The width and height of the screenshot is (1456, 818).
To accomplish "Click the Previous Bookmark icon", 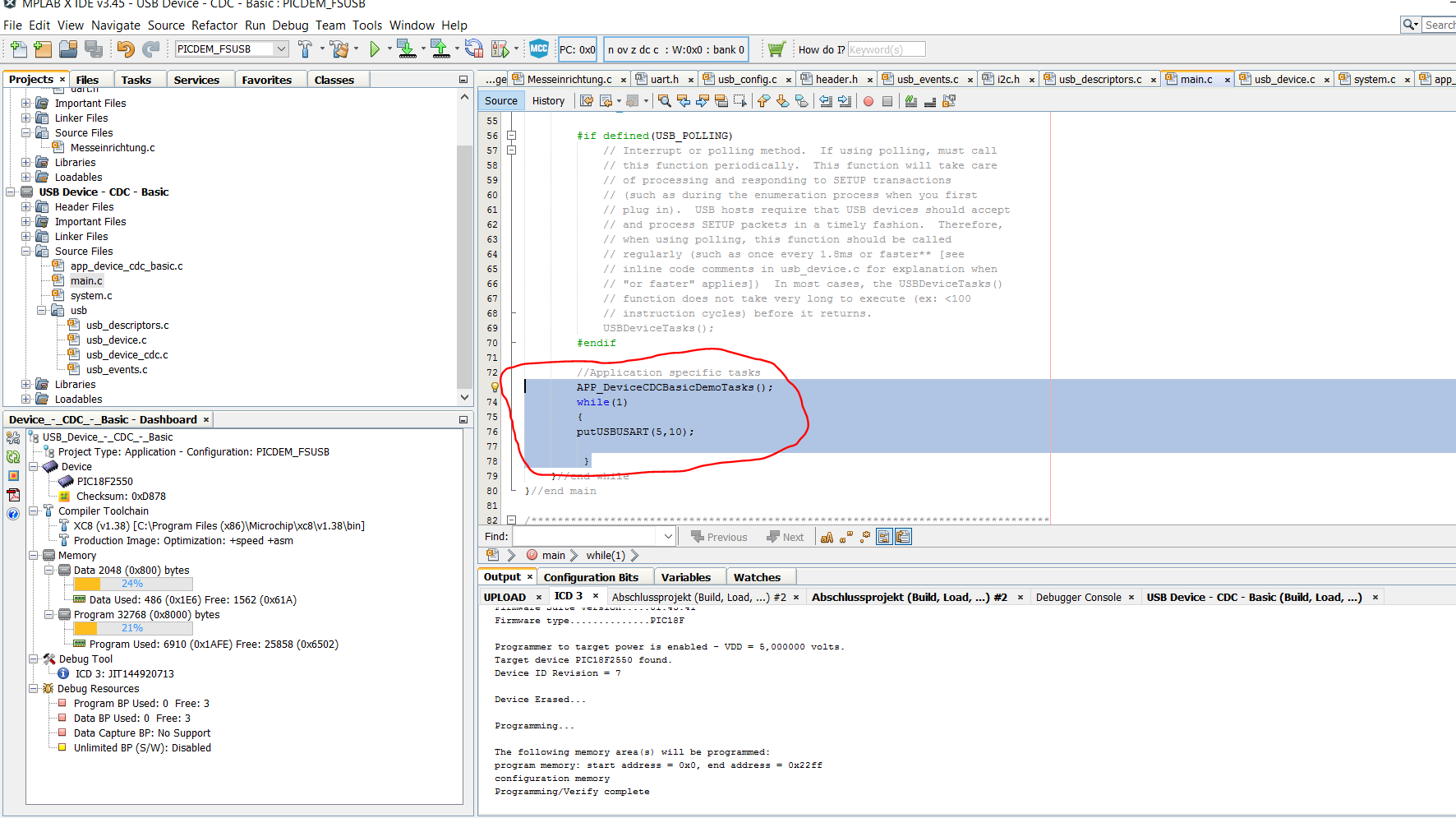I will (x=763, y=101).
